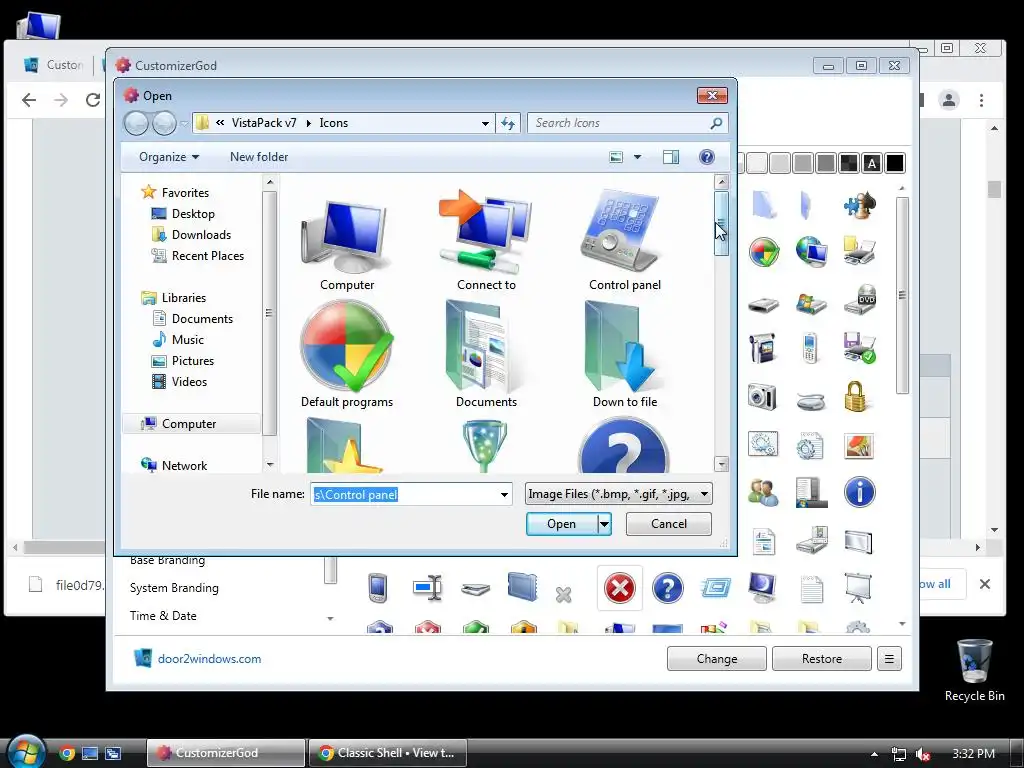Click the volume muted tray icon
This screenshot has width=1024, height=768.
923,754
